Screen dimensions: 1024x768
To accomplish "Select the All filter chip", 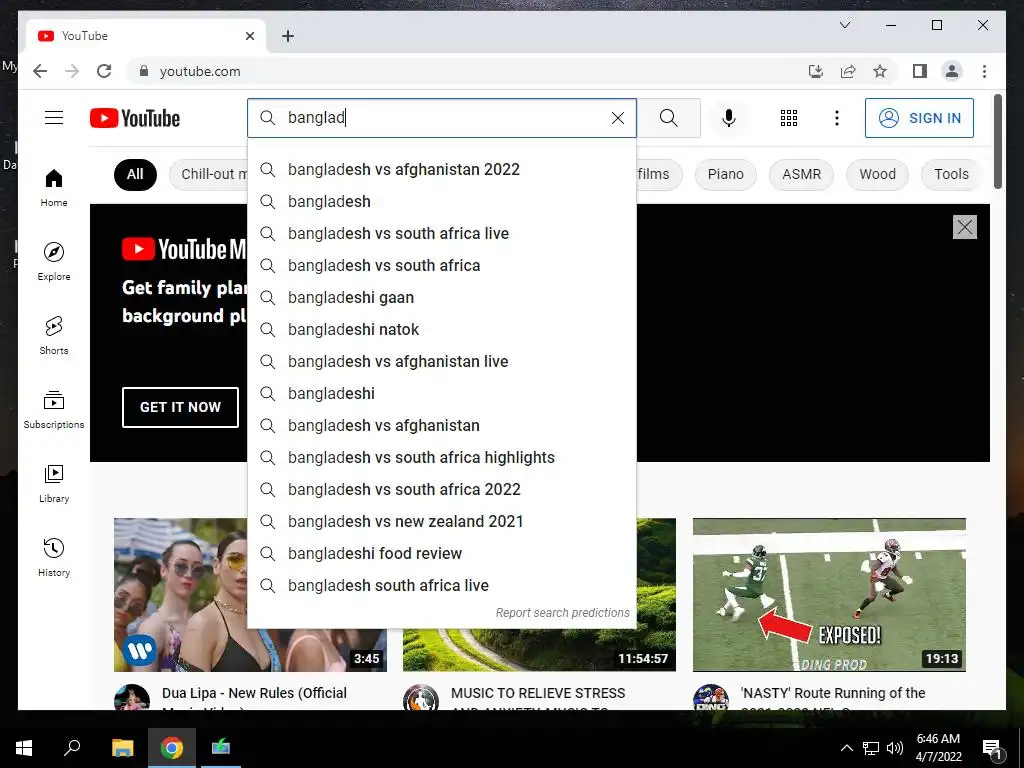I will [135, 174].
